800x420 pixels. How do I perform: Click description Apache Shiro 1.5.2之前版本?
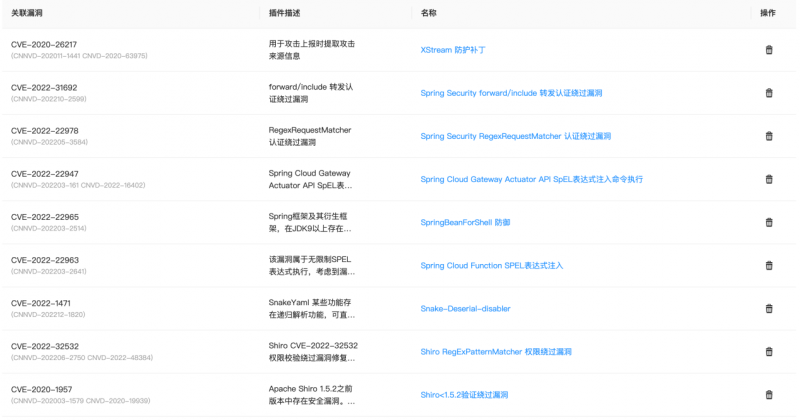[312, 395]
